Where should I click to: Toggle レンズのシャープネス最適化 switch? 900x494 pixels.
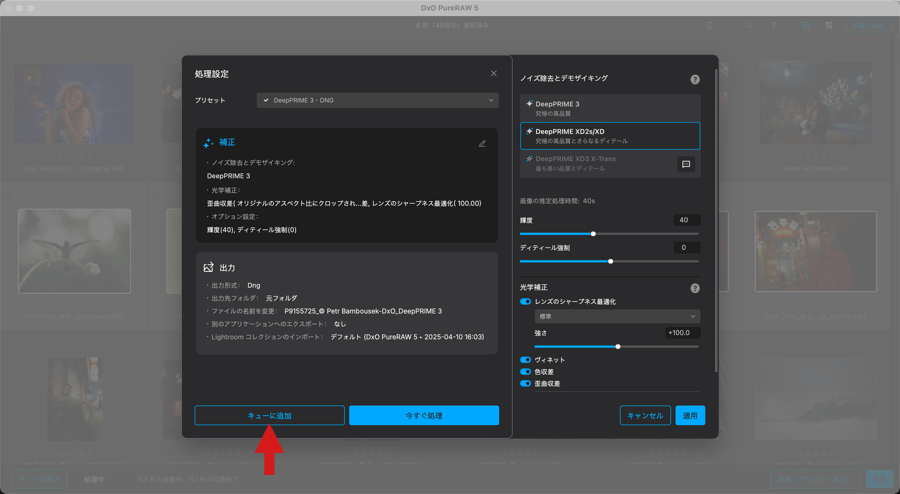525,301
